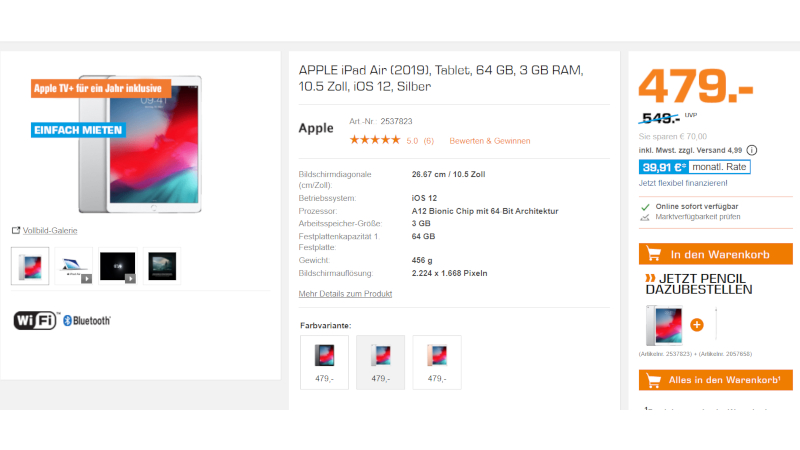Screen dimensions: 800x450
Task: Click the Bluetooth logo icon
Action: click(87, 320)
